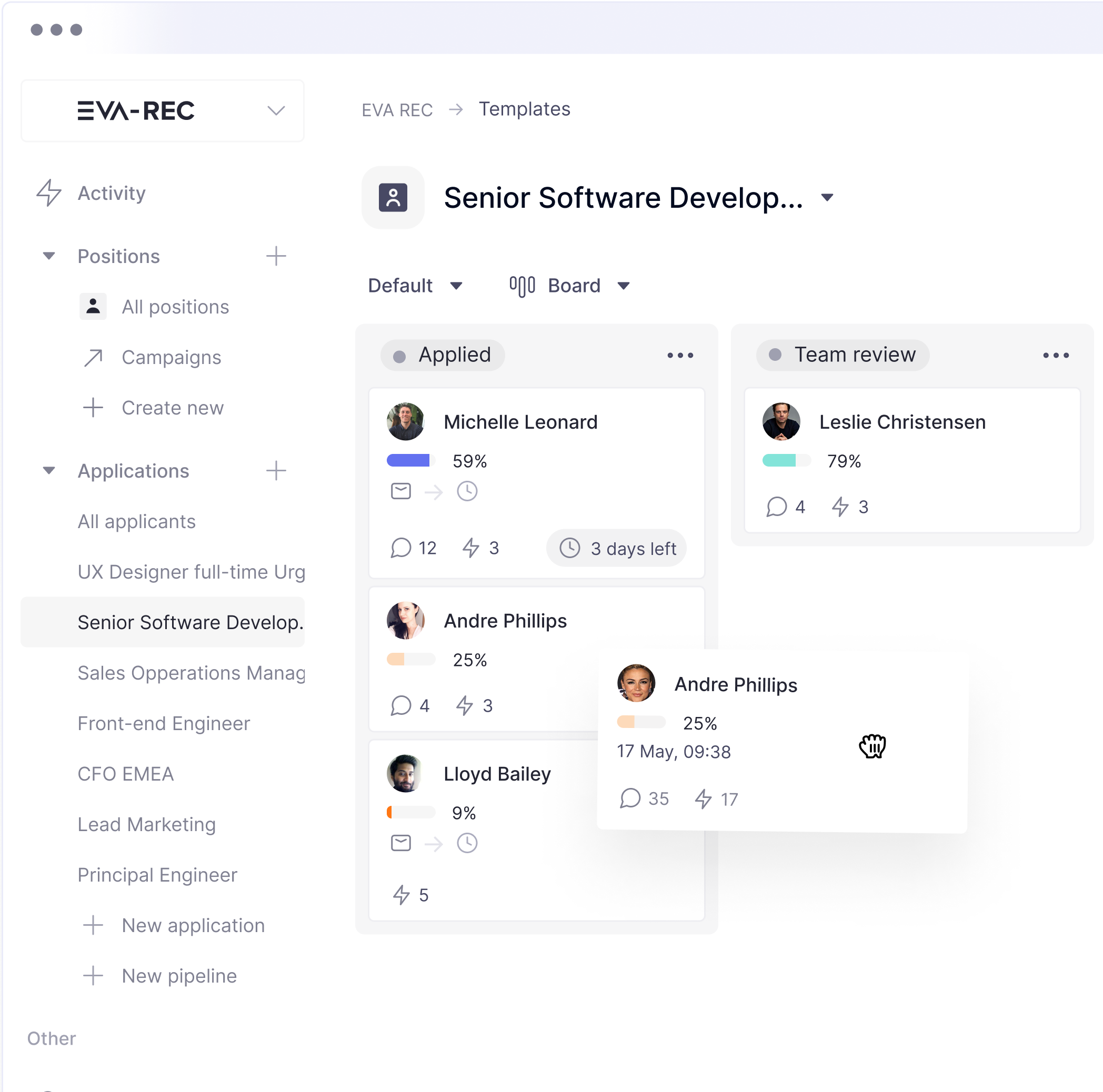1103x1092 pixels.
Task: Click the Board view layout icon
Action: (522, 285)
